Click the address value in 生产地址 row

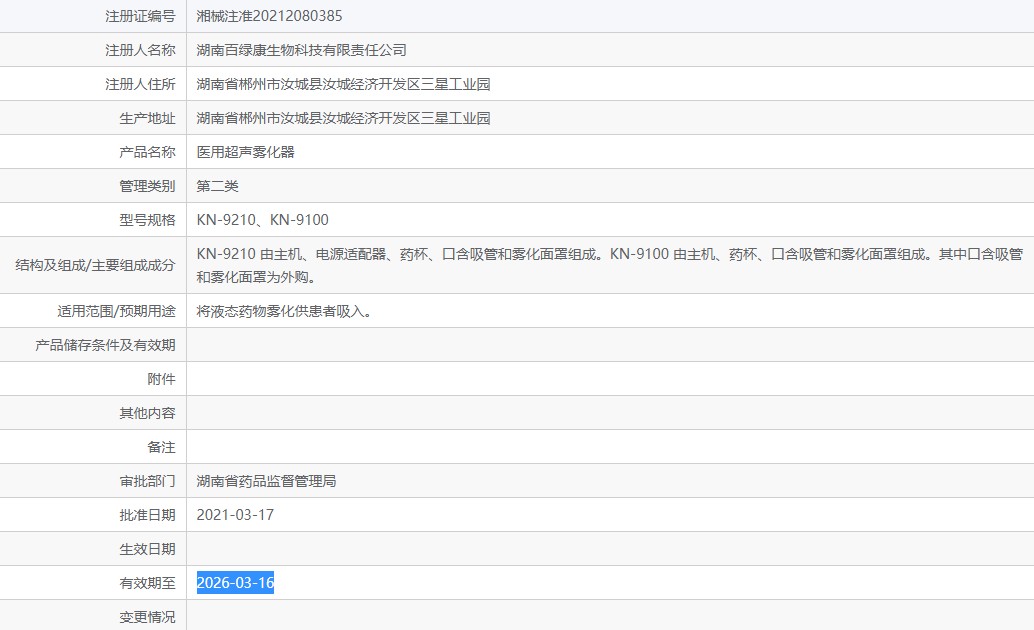coord(343,118)
